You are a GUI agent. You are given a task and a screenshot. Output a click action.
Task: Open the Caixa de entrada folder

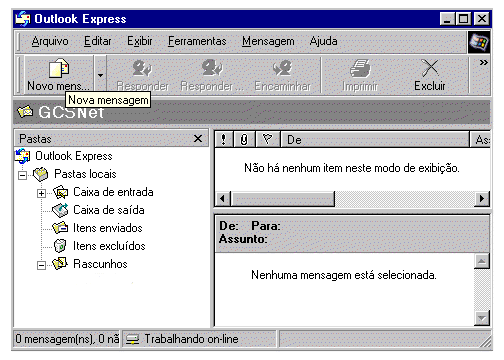click(x=113, y=192)
